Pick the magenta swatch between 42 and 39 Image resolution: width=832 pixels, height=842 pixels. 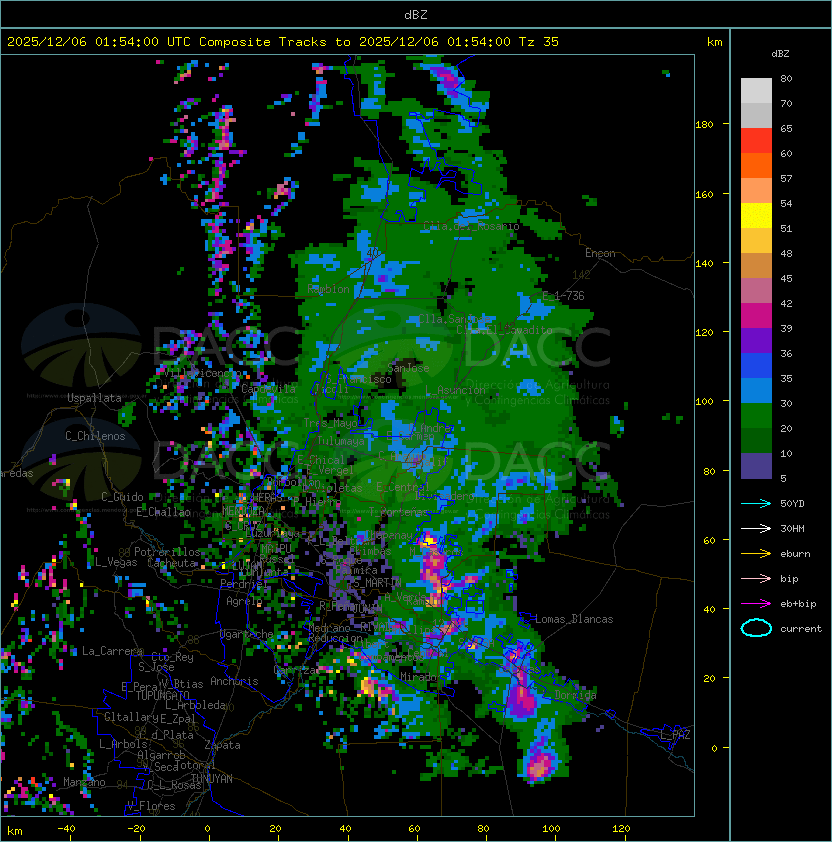[756, 316]
